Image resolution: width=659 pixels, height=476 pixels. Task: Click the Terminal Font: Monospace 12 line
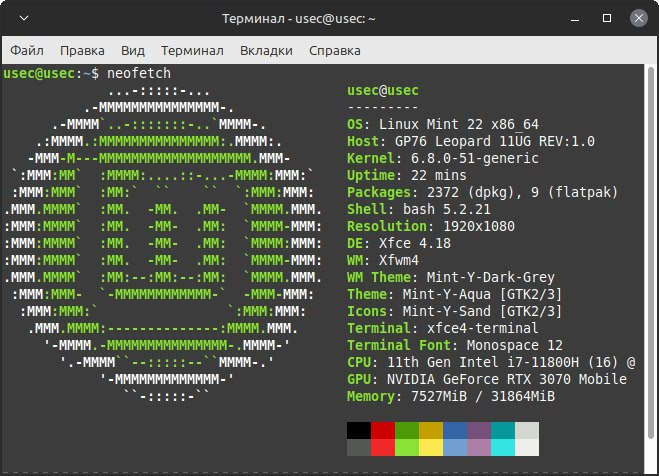pyautogui.click(x=455, y=345)
